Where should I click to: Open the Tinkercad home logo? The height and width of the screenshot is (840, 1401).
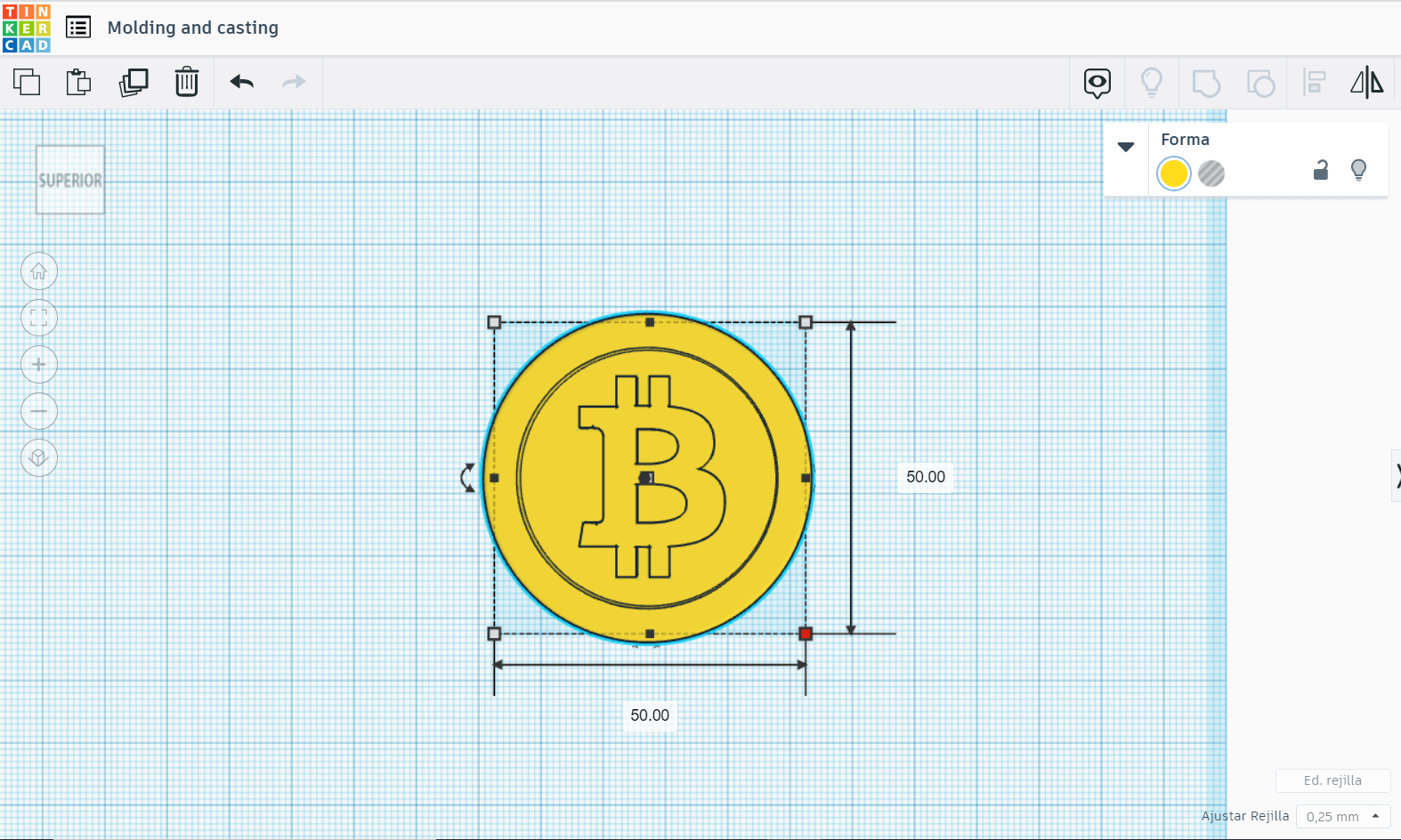(27, 28)
